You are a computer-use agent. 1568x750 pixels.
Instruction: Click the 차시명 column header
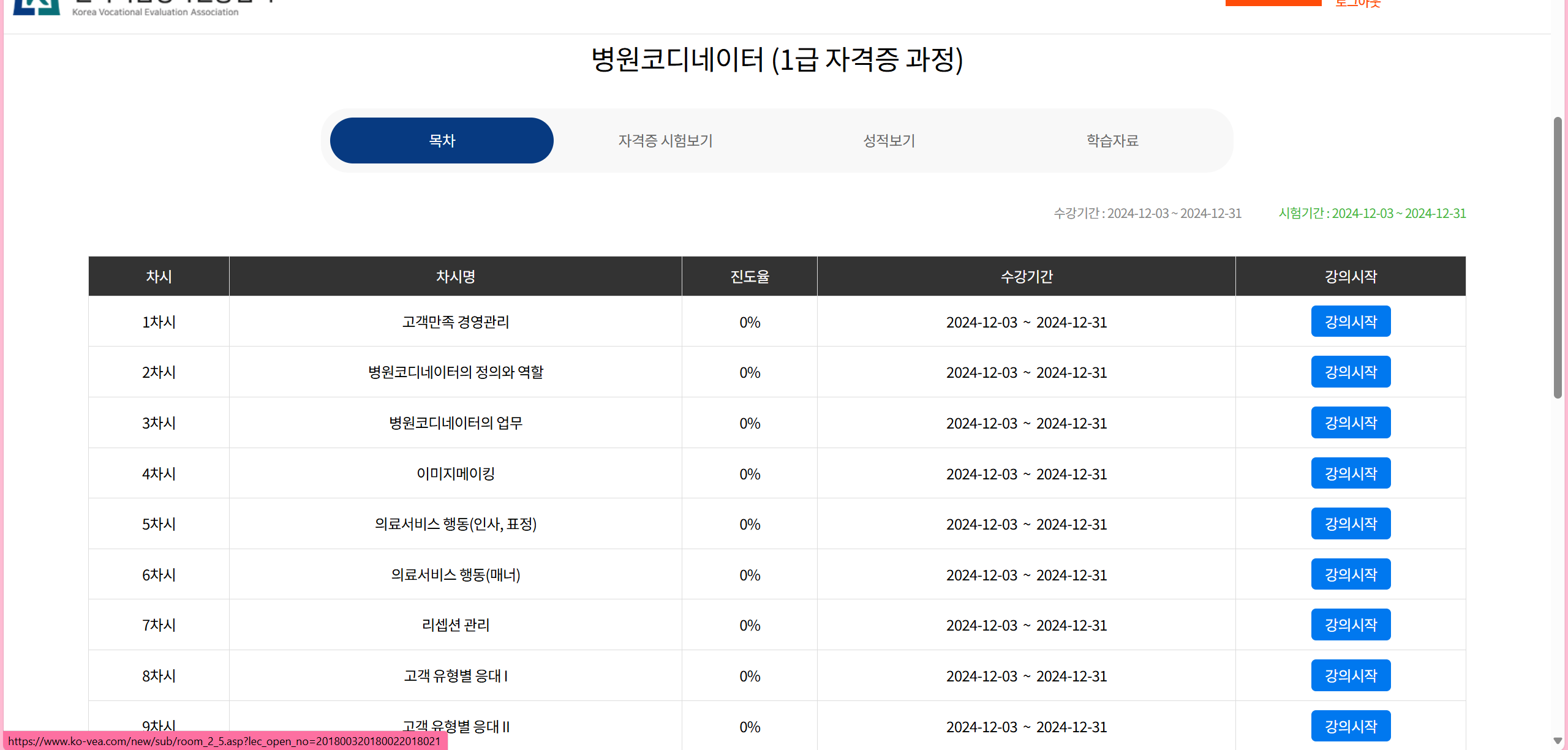[x=455, y=277]
